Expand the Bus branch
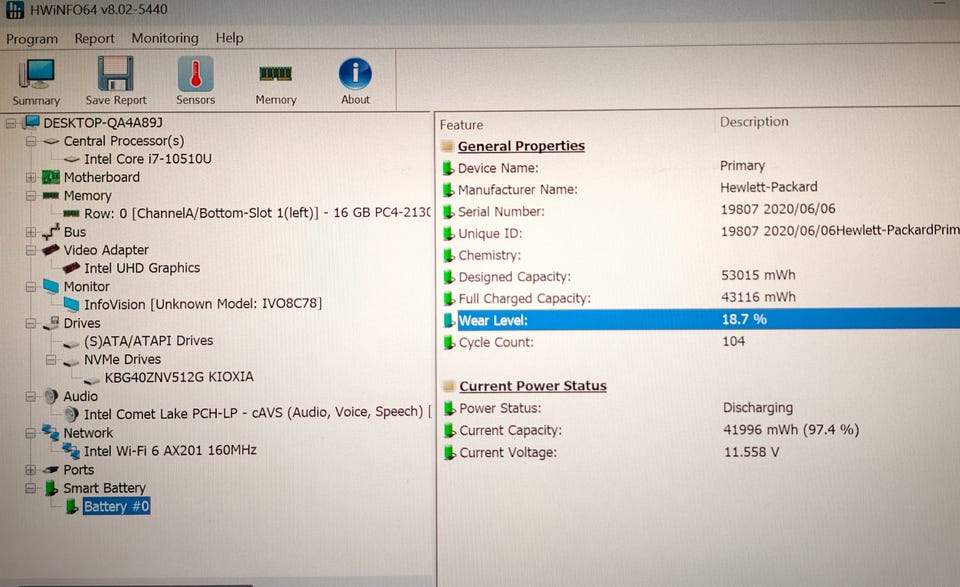960x587 pixels. tap(31, 232)
